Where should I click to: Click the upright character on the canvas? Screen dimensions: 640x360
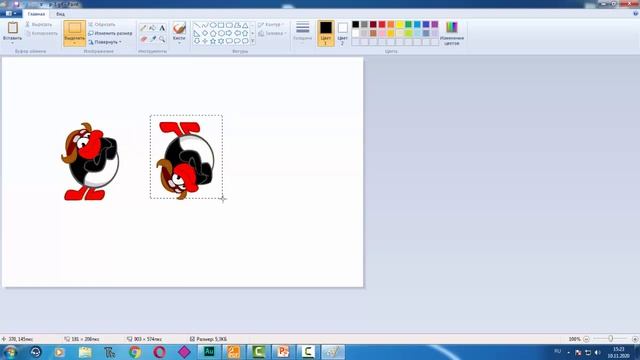90,162
